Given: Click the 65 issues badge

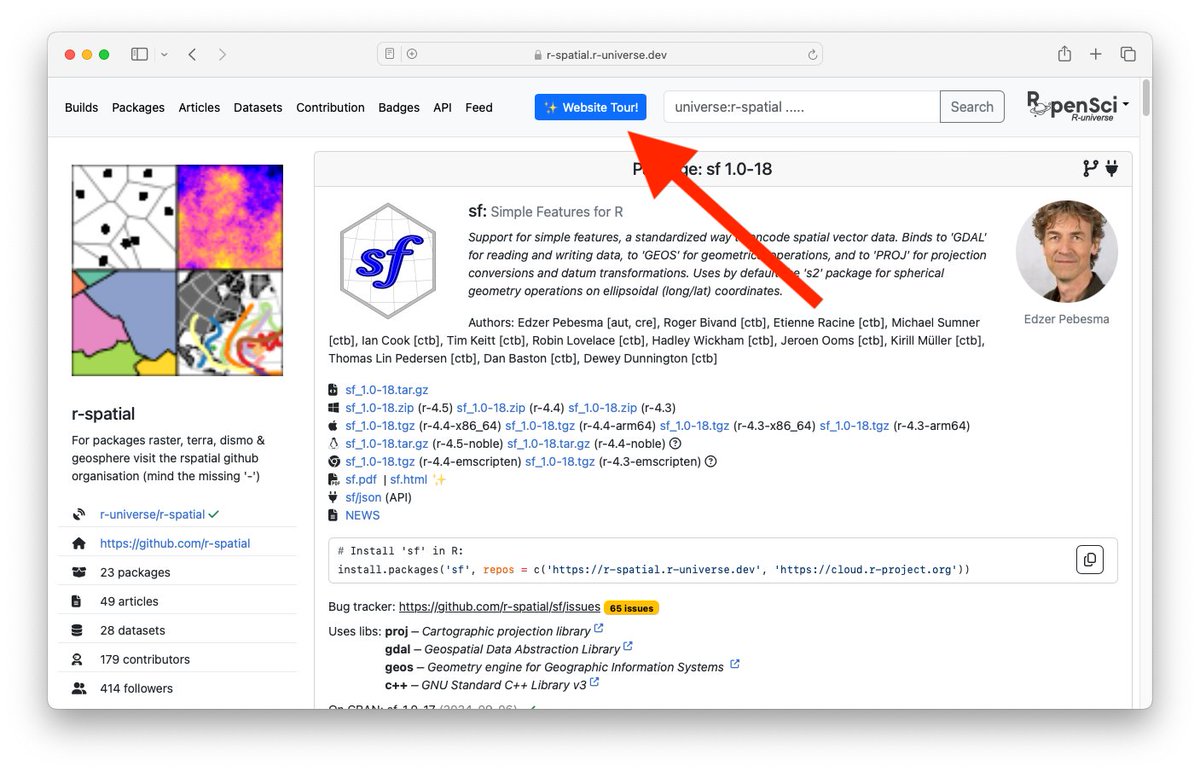Looking at the screenshot, I should click(631, 607).
